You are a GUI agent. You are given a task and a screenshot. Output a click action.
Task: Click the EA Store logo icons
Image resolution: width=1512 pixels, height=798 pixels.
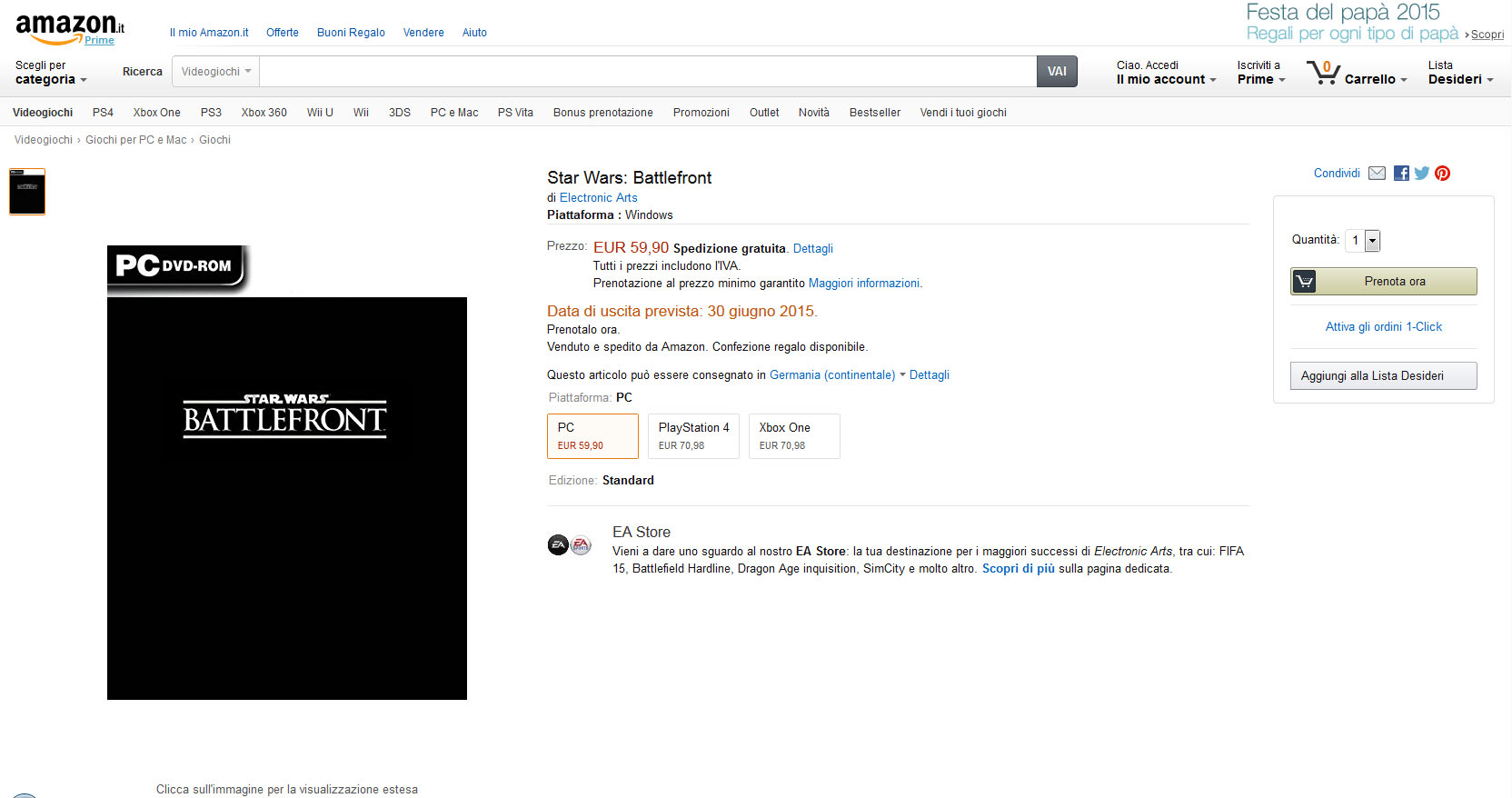(x=570, y=545)
